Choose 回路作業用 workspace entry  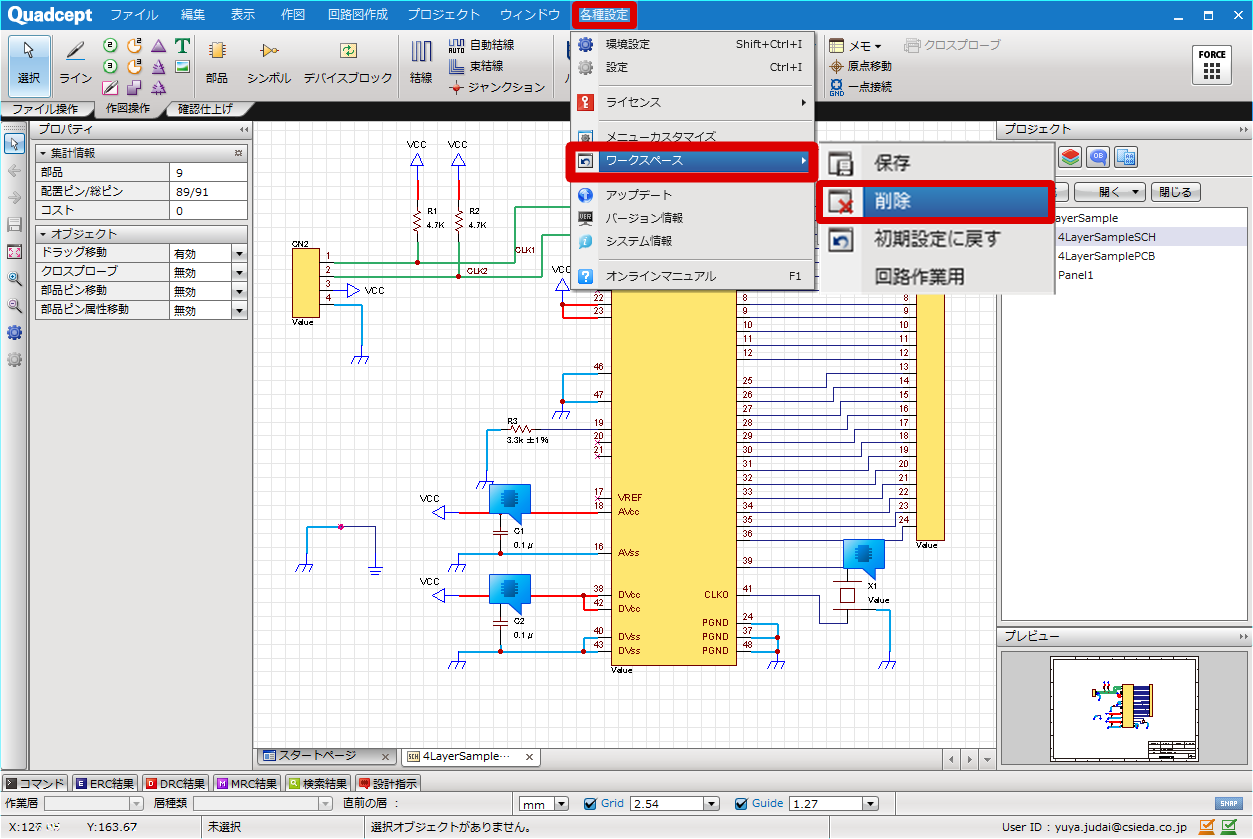click(935, 277)
